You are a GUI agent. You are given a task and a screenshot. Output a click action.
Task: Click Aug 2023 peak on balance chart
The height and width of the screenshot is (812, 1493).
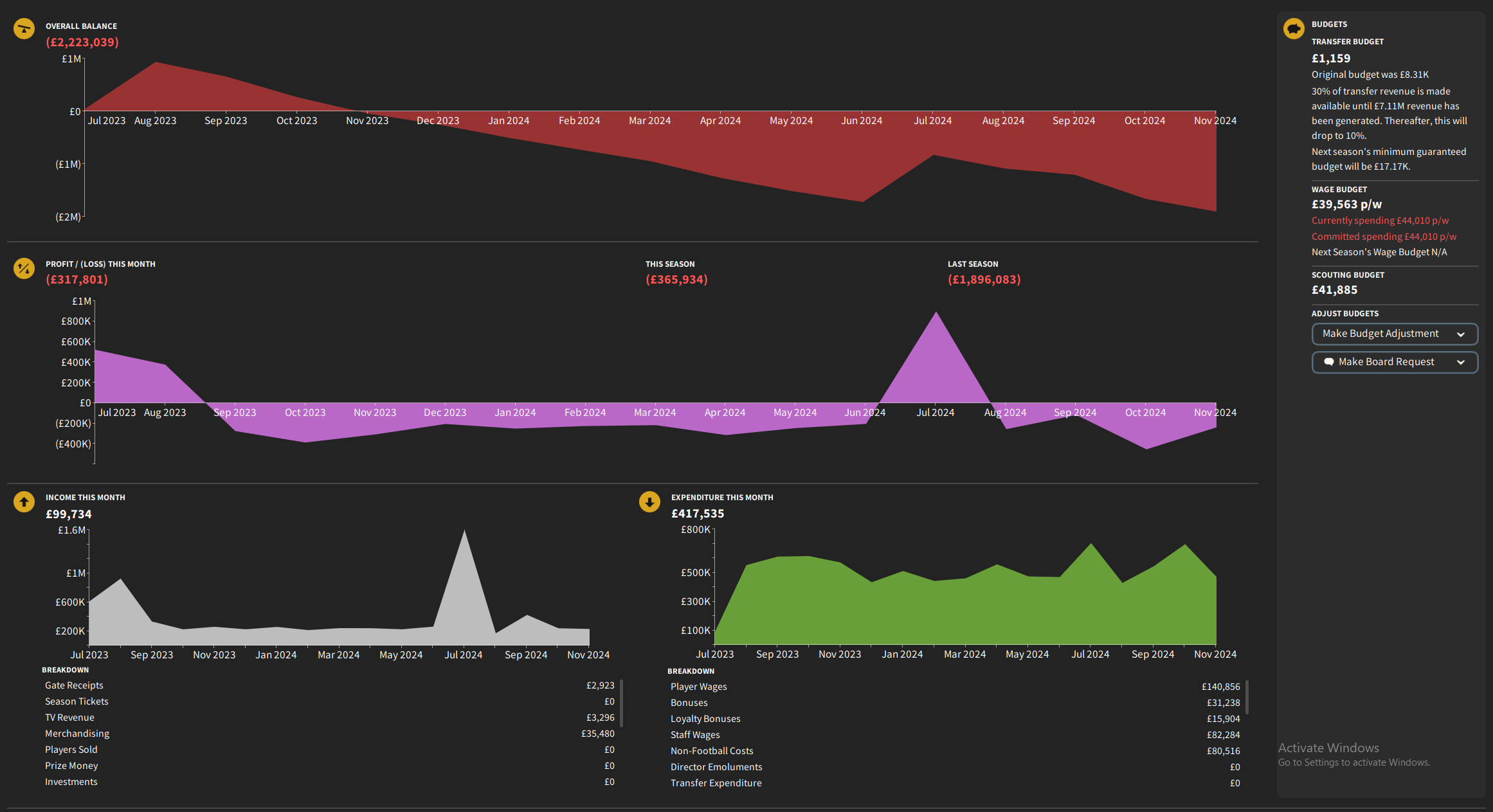(156, 64)
